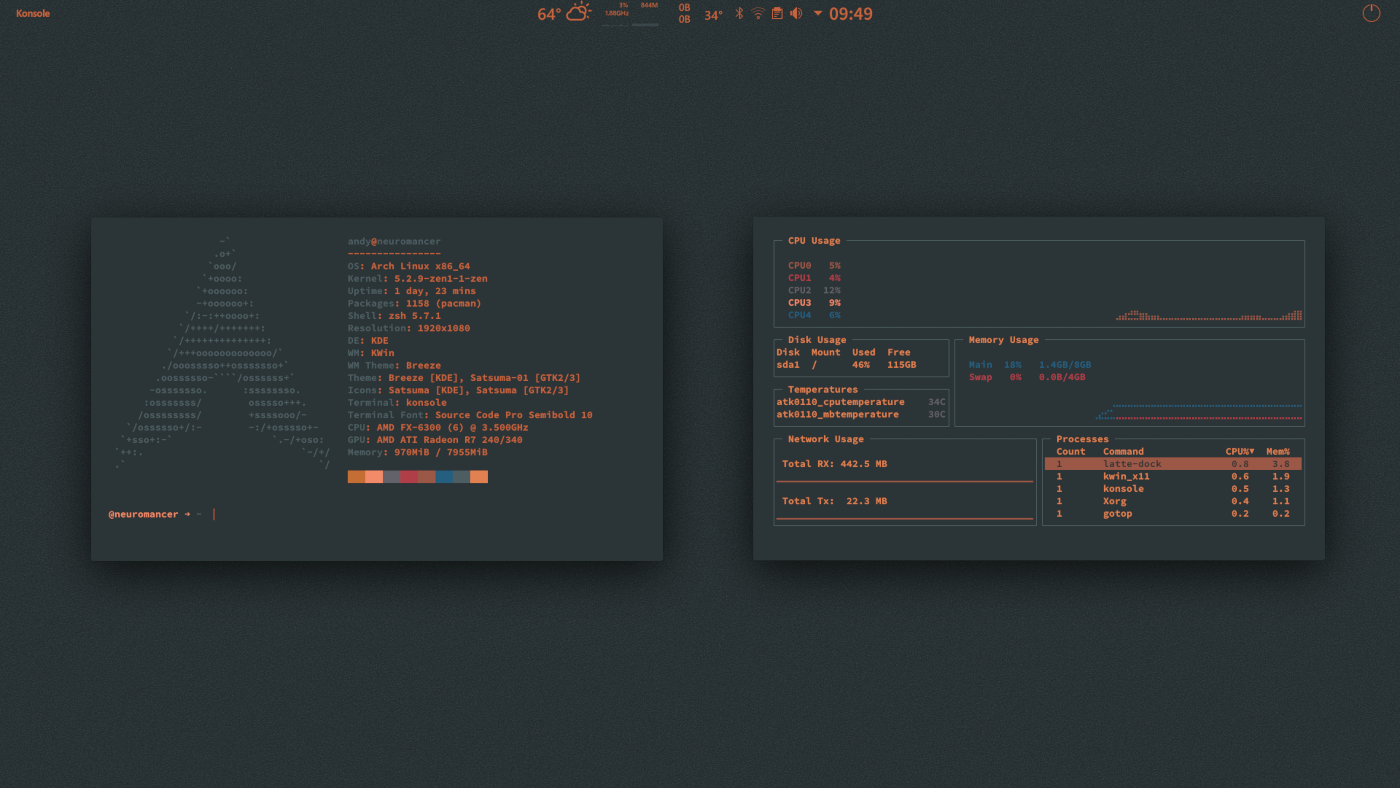Click the Memory: 970MiB / 7955MiB line
1400x788 pixels.
pyautogui.click(x=418, y=452)
